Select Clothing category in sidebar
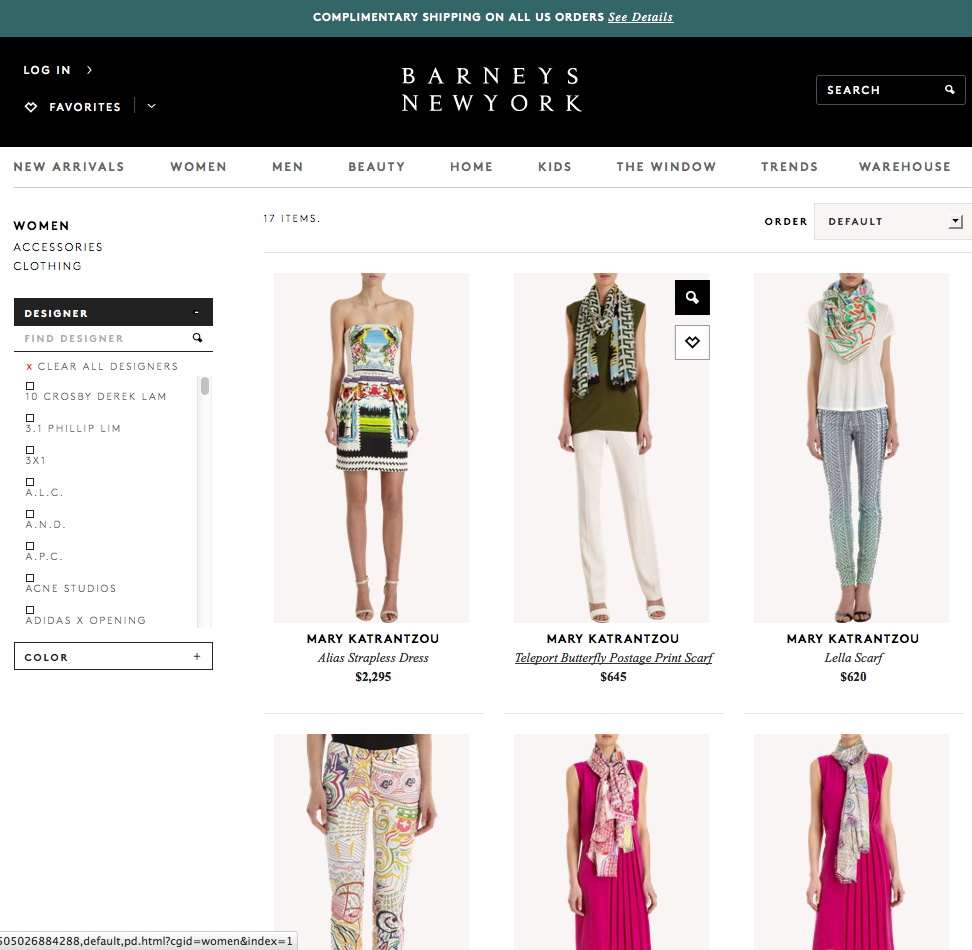Viewport: 972px width, 950px height. (x=48, y=266)
